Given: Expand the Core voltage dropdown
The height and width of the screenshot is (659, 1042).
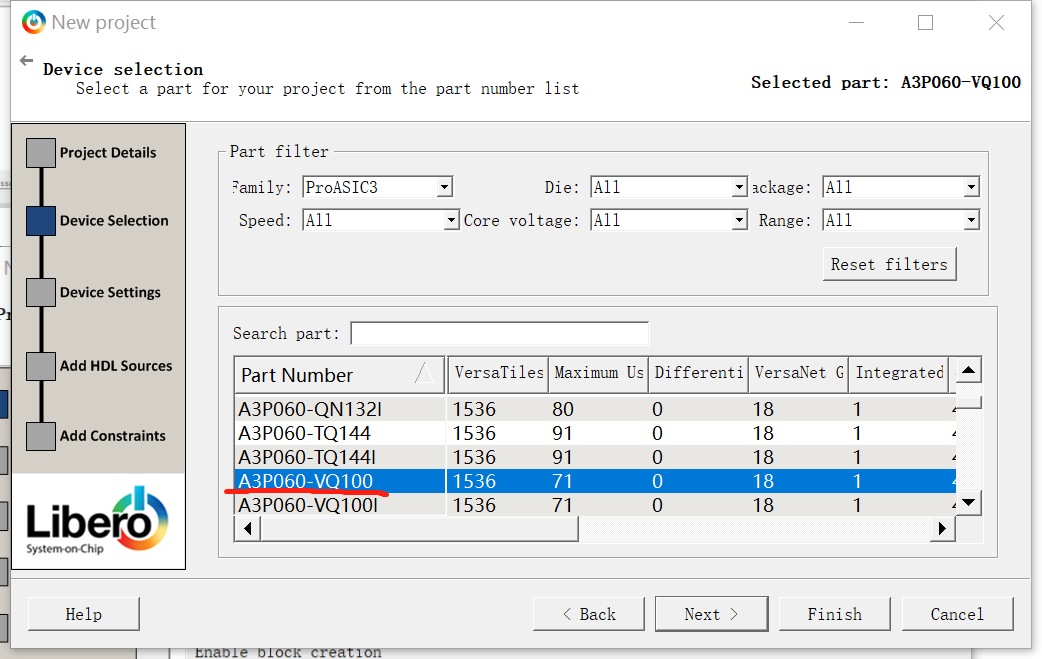Looking at the screenshot, I should pos(669,220).
